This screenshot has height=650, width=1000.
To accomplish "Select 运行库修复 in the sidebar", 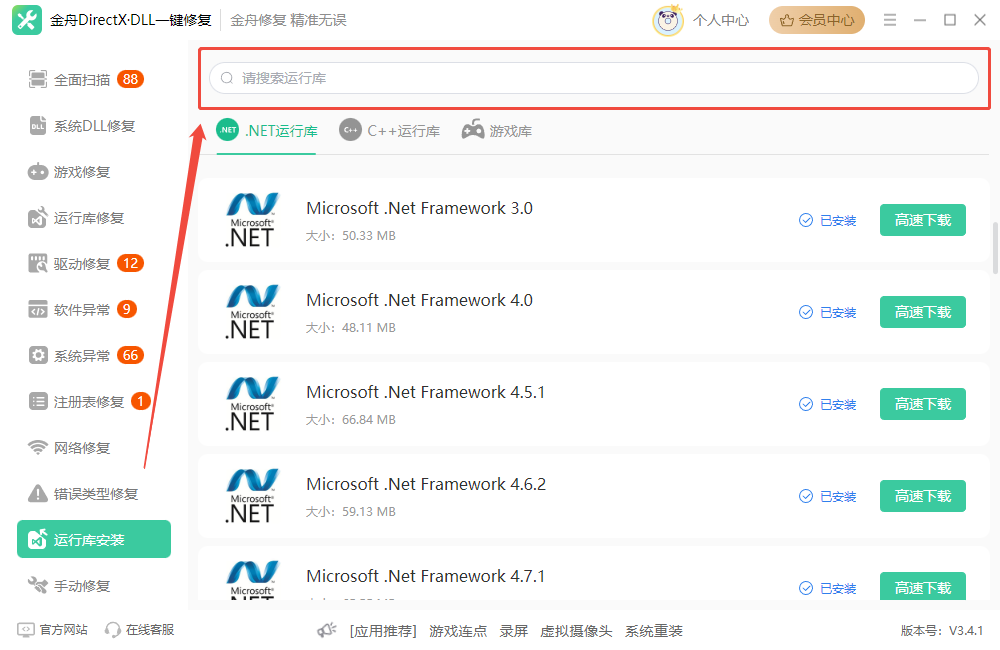I will 77,218.
